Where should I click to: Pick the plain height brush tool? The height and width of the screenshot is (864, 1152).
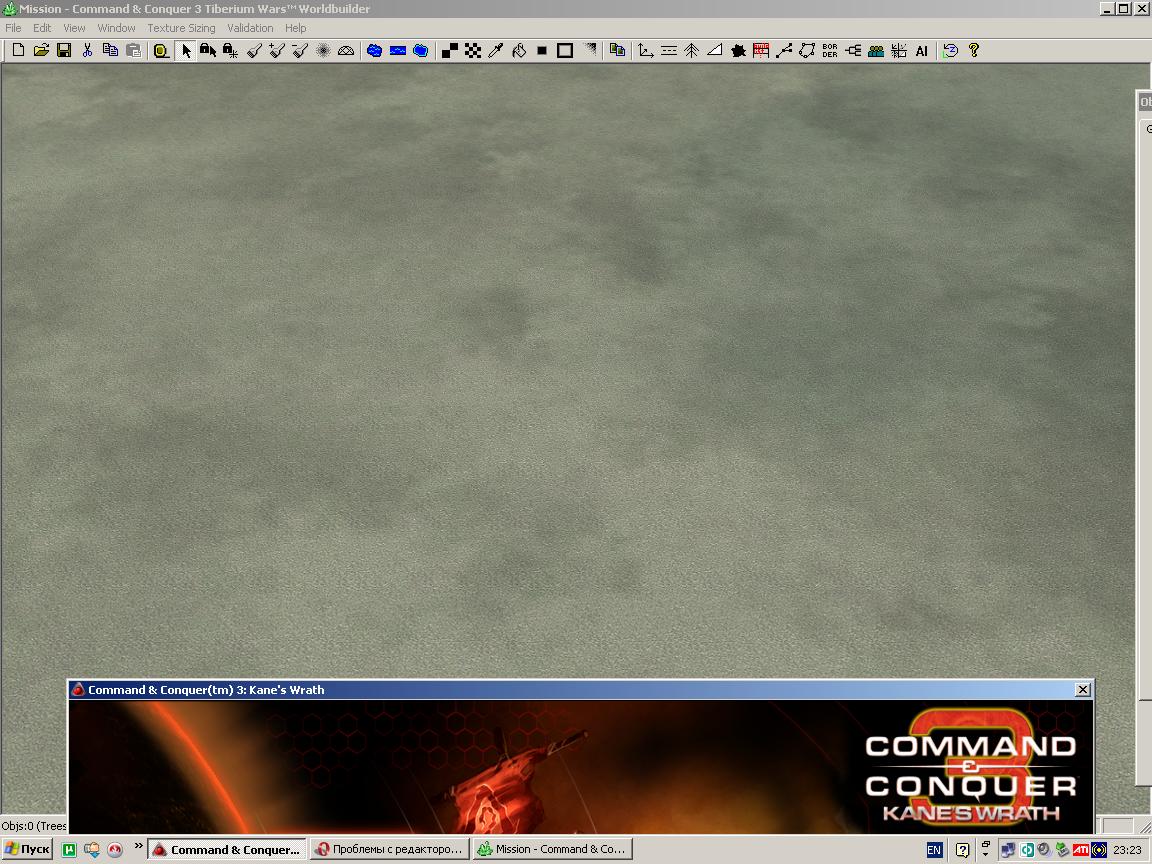click(x=254, y=50)
